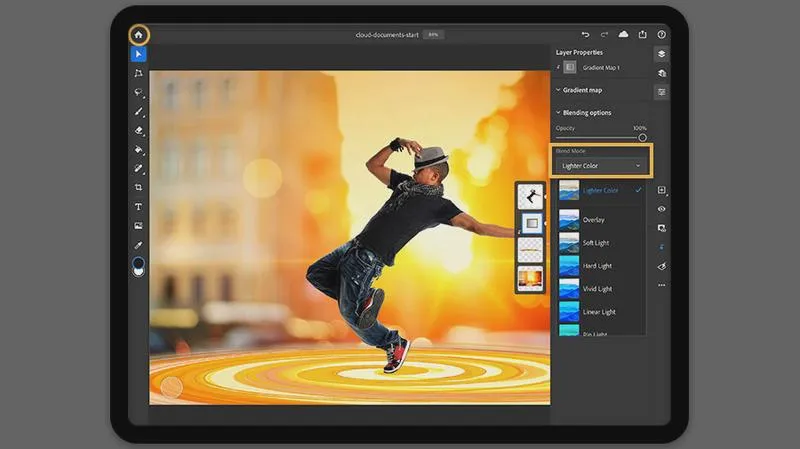Viewport: 800px width, 449px height.
Task: Select the Lasso tool
Action: [138, 92]
